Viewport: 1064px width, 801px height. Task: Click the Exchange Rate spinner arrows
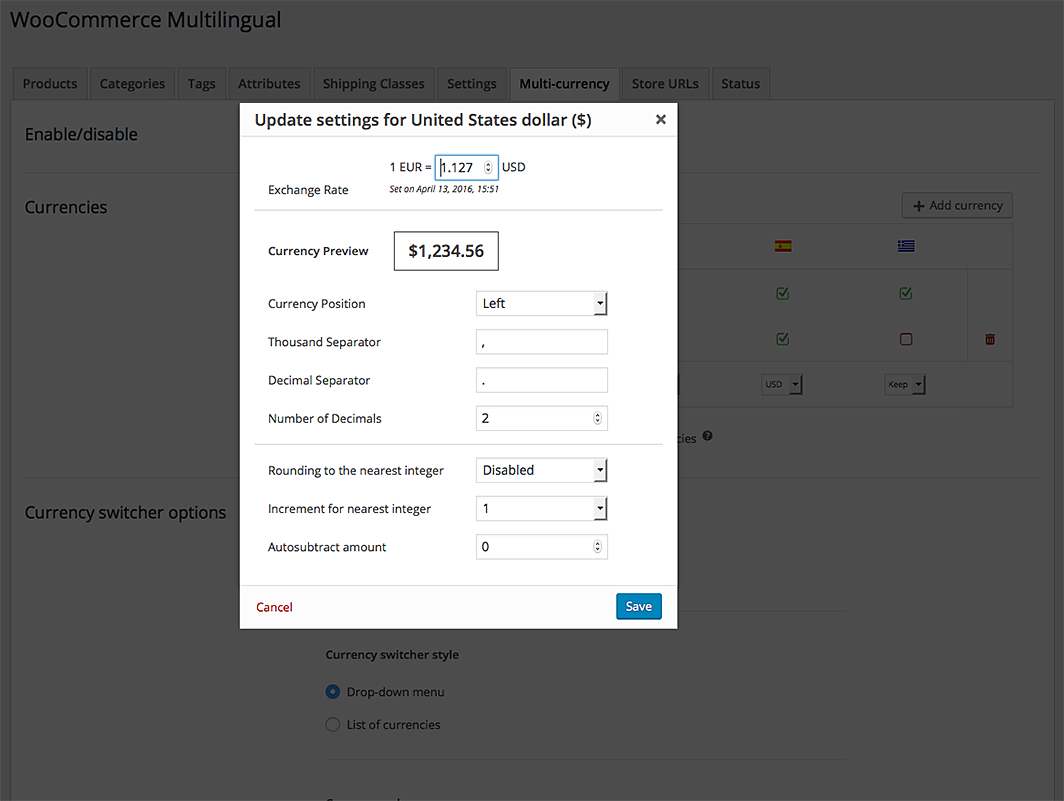click(488, 168)
